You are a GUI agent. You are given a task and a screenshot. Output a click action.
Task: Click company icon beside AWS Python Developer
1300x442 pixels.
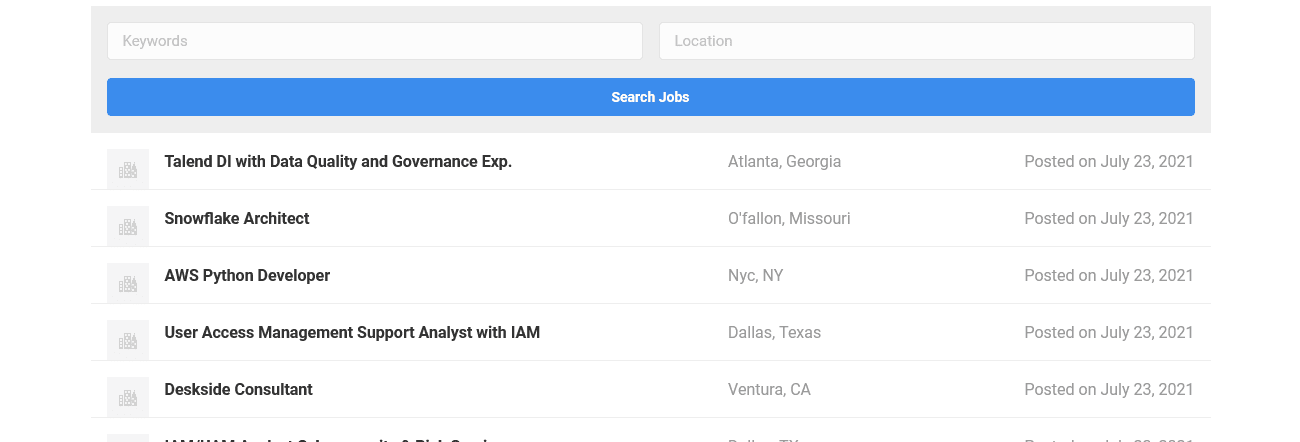tap(128, 283)
